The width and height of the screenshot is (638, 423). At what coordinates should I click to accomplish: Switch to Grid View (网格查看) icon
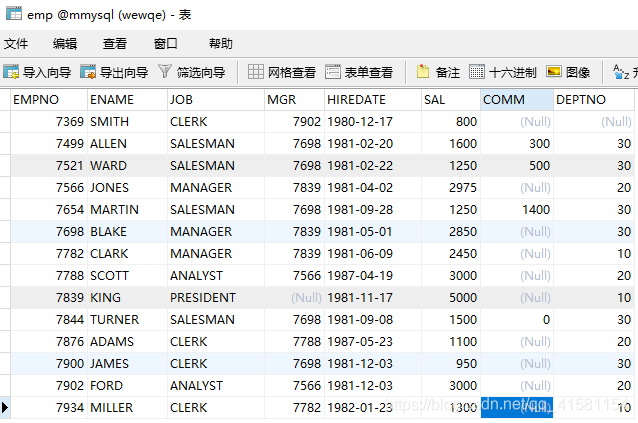(256, 72)
